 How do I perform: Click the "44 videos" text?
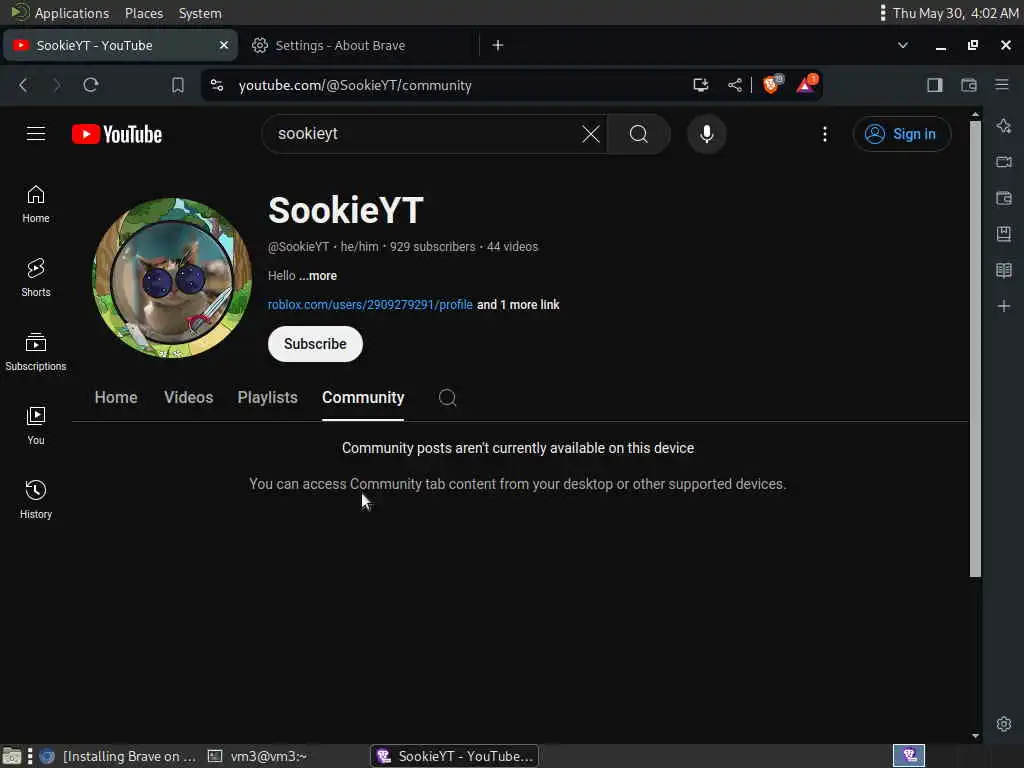513,247
